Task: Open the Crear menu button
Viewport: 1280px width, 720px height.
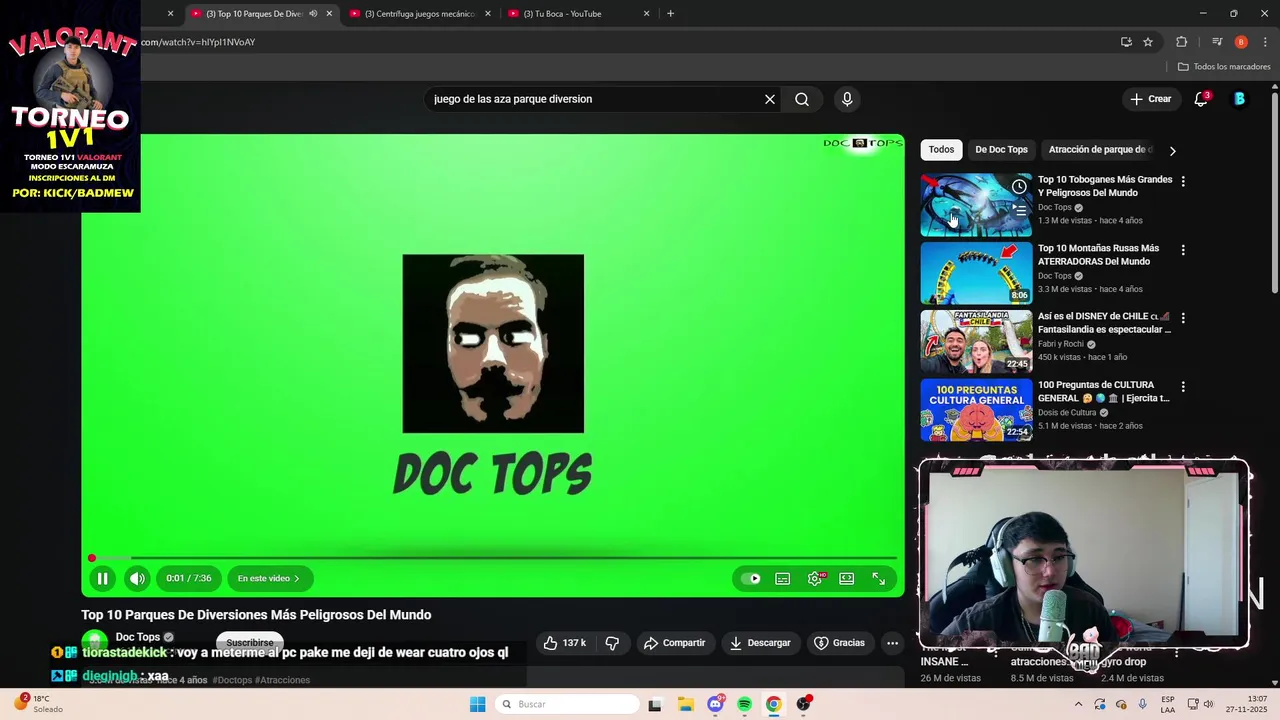Action: pyautogui.click(x=1151, y=99)
